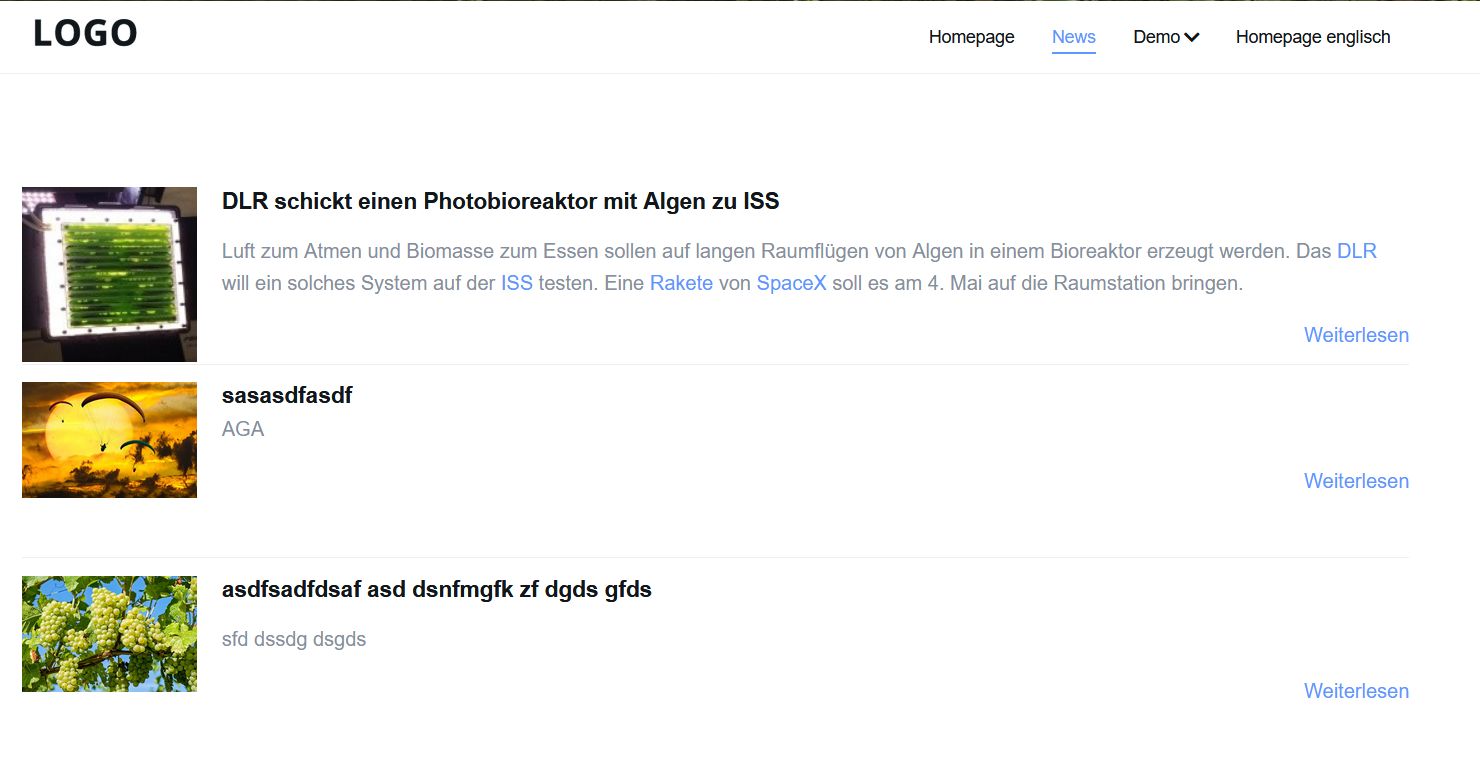Image resolution: width=1480 pixels, height=765 pixels.
Task: Go to Homepage englisch
Action: point(1313,37)
